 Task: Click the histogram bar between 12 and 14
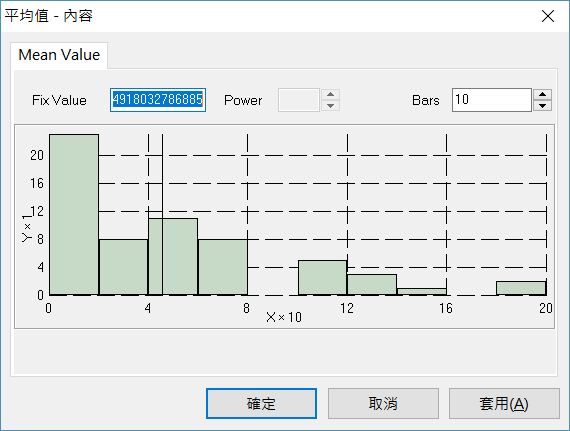coord(372,285)
